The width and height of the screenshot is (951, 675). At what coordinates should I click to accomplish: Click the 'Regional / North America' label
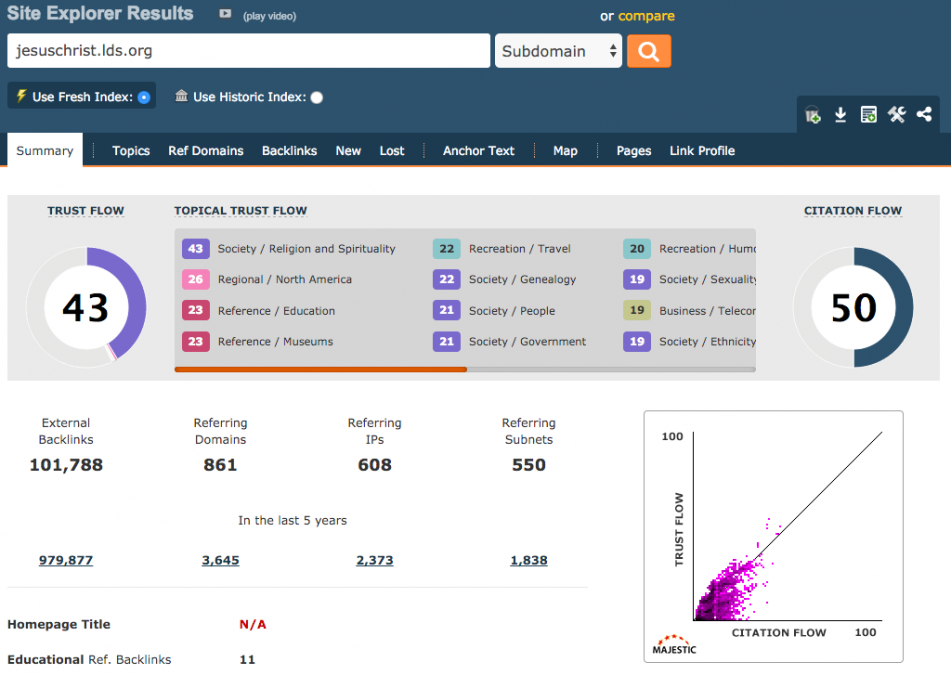(x=284, y=279)
